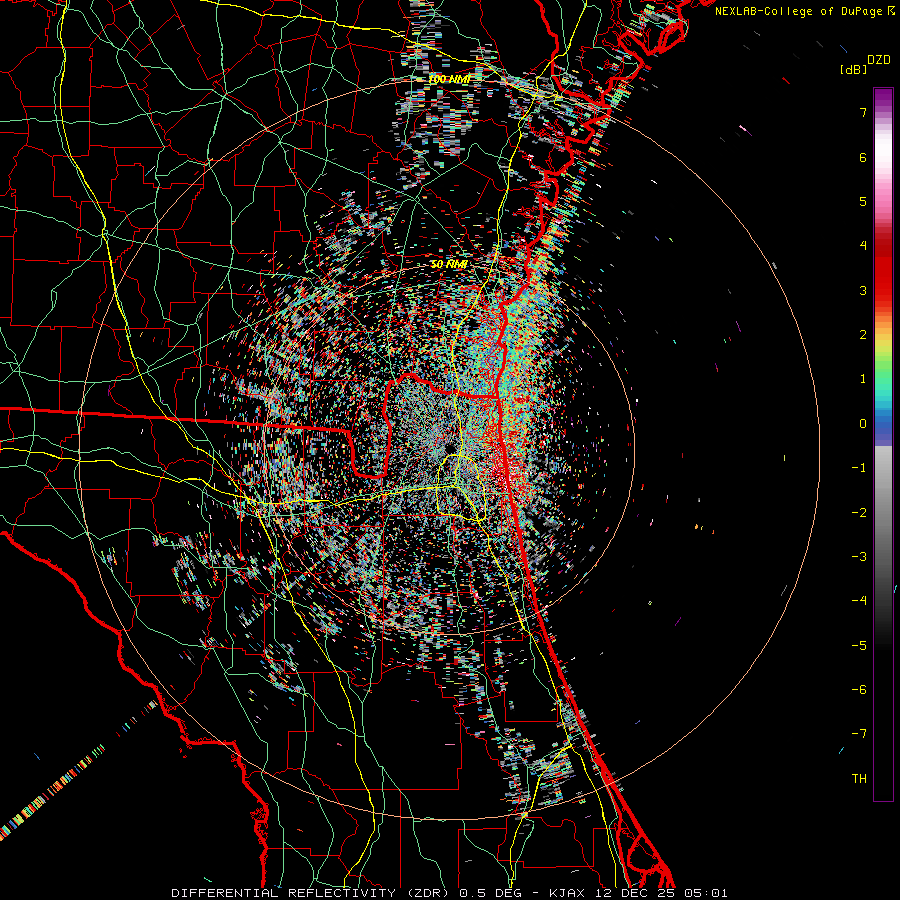Click the -3 value on color scale

point(859,557)
